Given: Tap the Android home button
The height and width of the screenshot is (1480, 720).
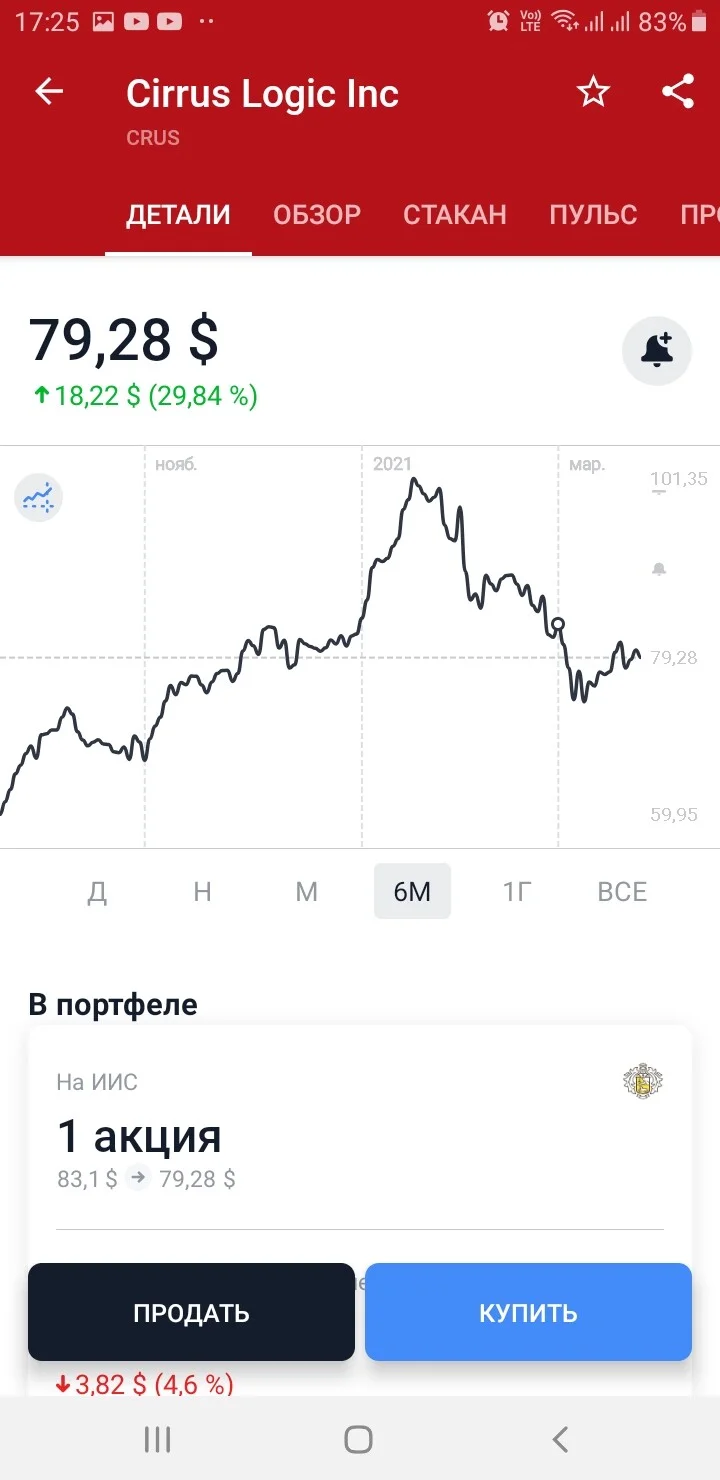Looking at the screenshot, I should point(358,1439).
